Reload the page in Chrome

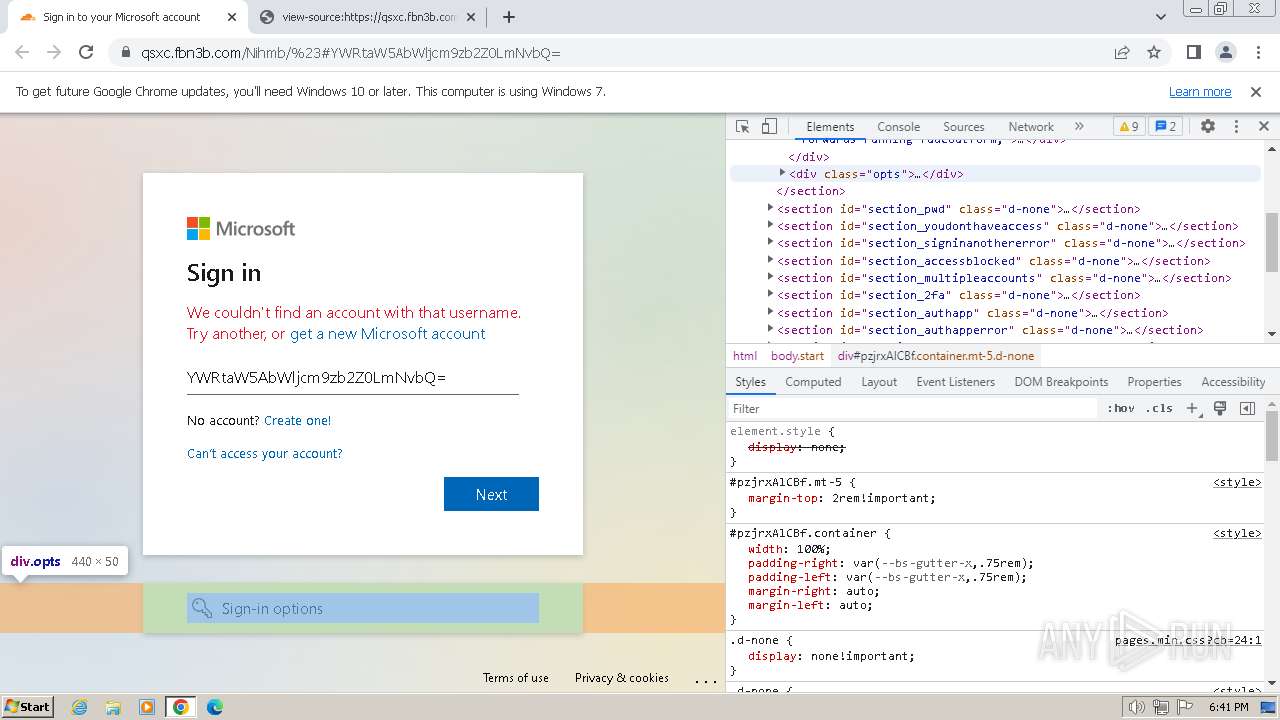86,52
